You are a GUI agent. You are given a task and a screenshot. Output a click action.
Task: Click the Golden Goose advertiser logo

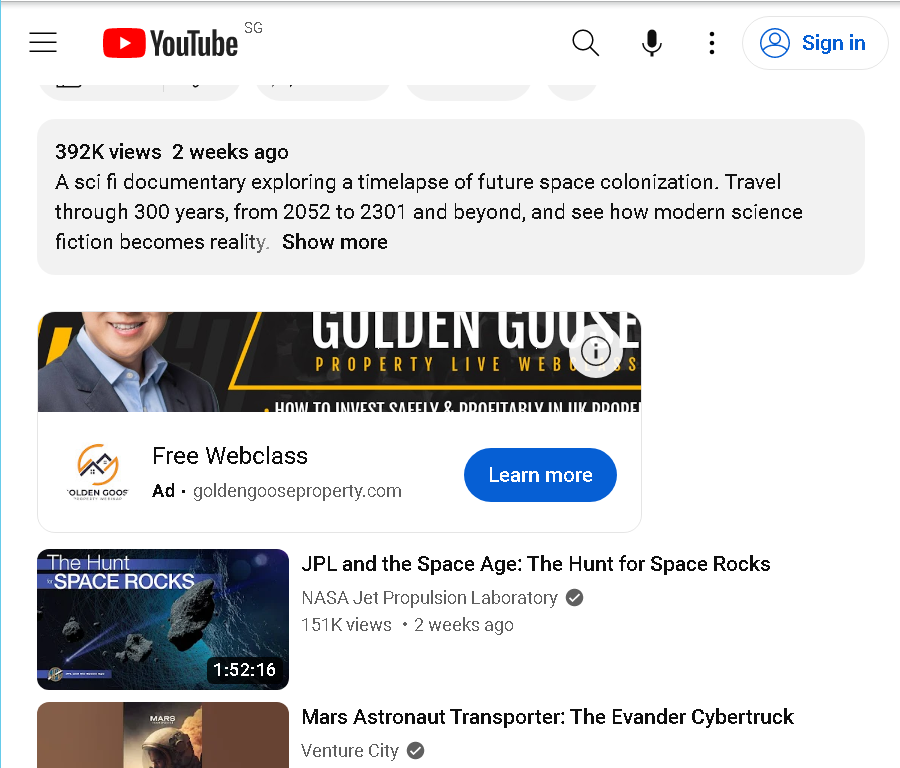click(x=98, y=472)
